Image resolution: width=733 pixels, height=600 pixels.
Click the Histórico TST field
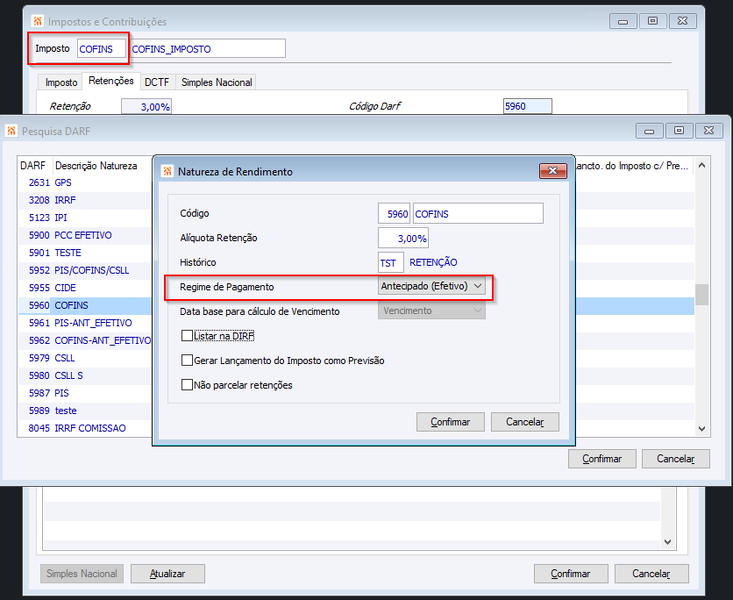pyautogui.click(x=391, y=263)
